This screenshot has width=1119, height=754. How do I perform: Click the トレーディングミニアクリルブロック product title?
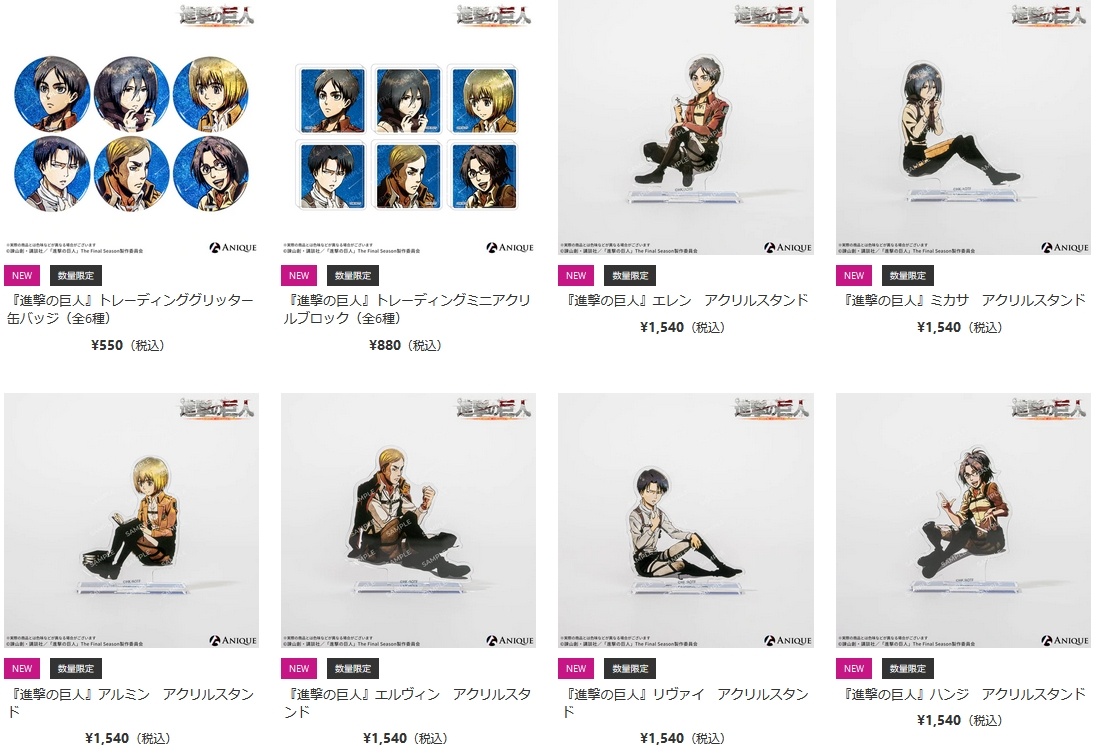[x=408, y=309]
